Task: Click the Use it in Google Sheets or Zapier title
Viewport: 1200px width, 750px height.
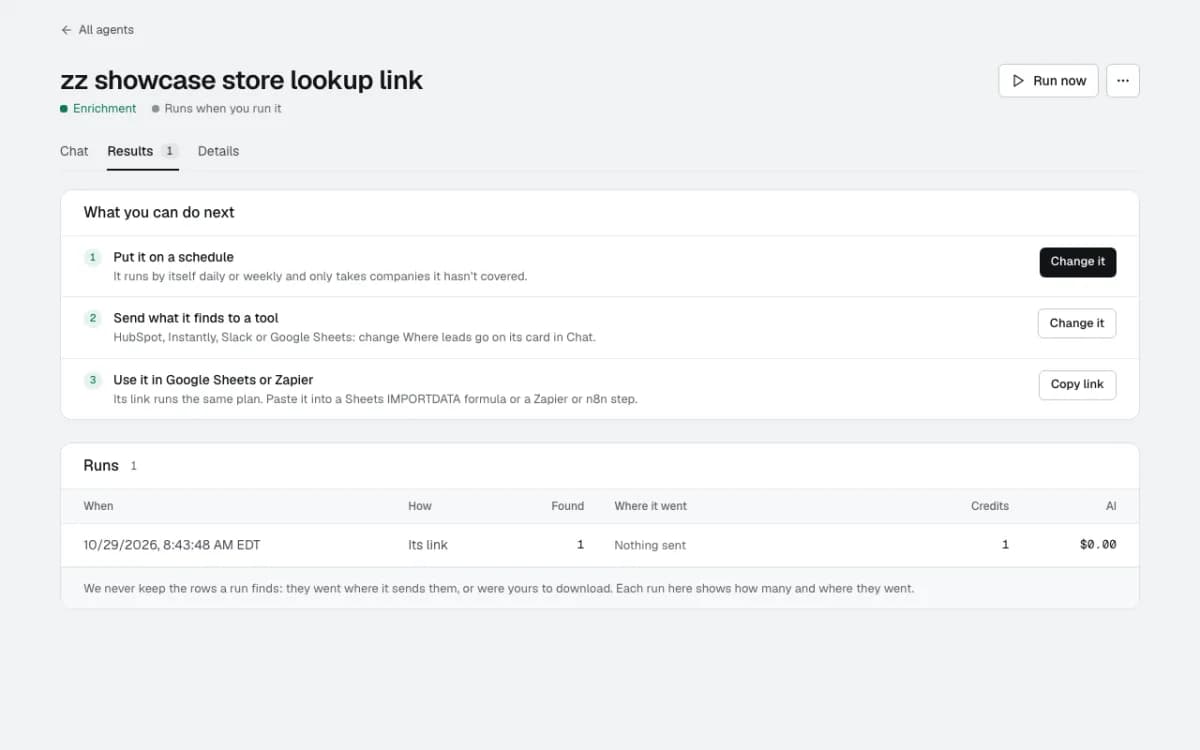Action: click(x=213, y=380)
